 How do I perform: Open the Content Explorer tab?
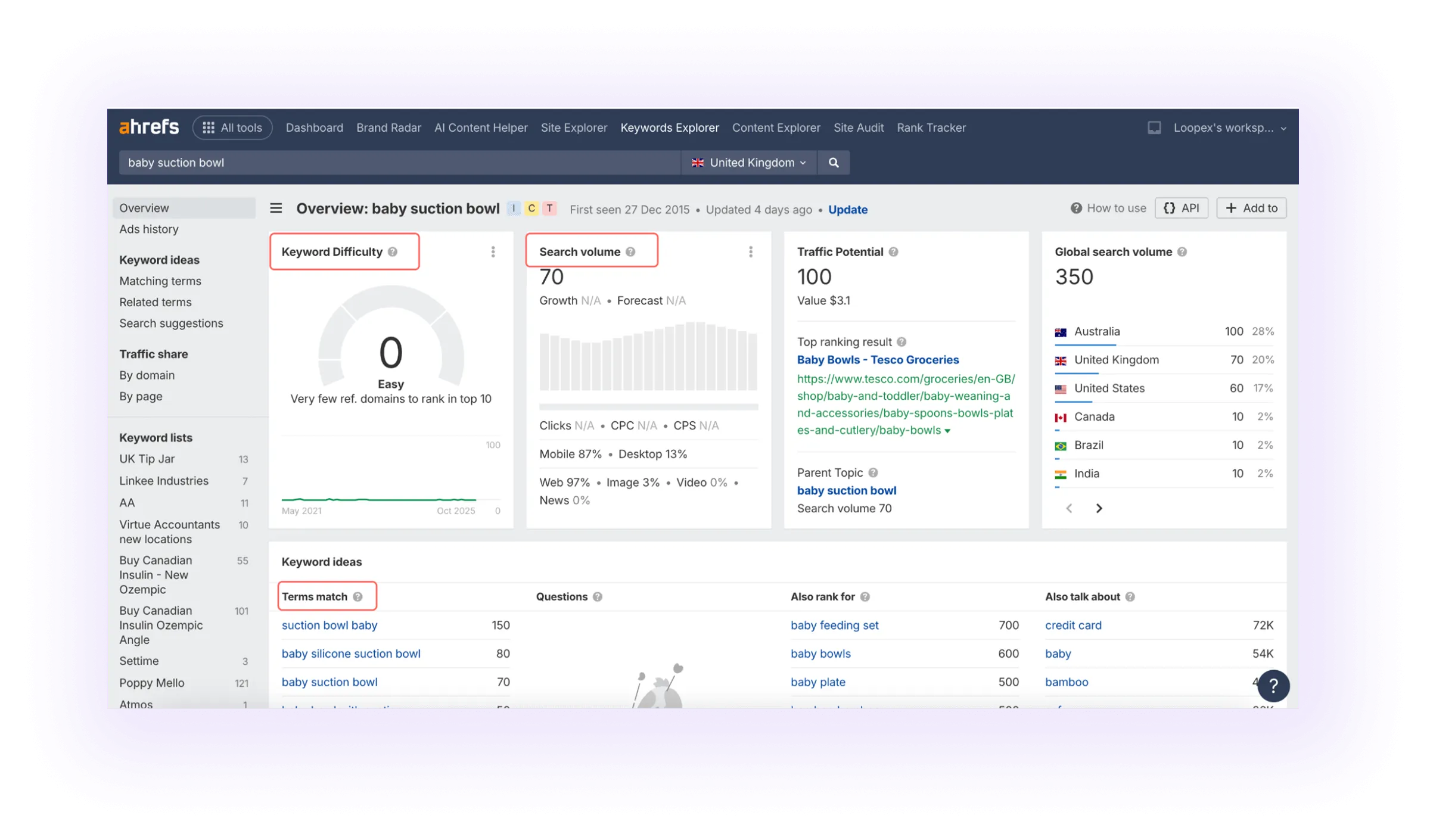coord(776,127)
